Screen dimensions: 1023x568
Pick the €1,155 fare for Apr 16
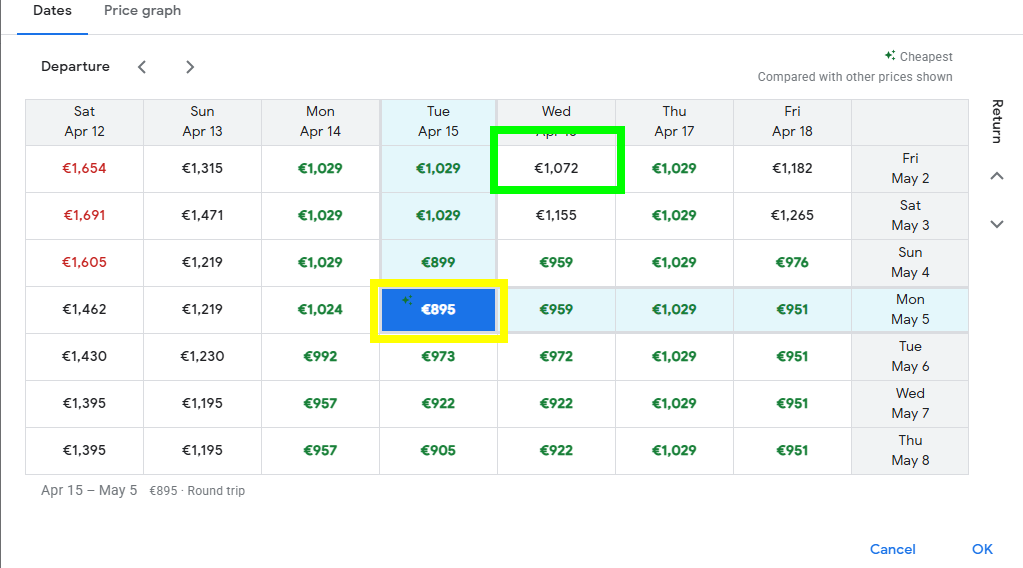pos(557,215)
